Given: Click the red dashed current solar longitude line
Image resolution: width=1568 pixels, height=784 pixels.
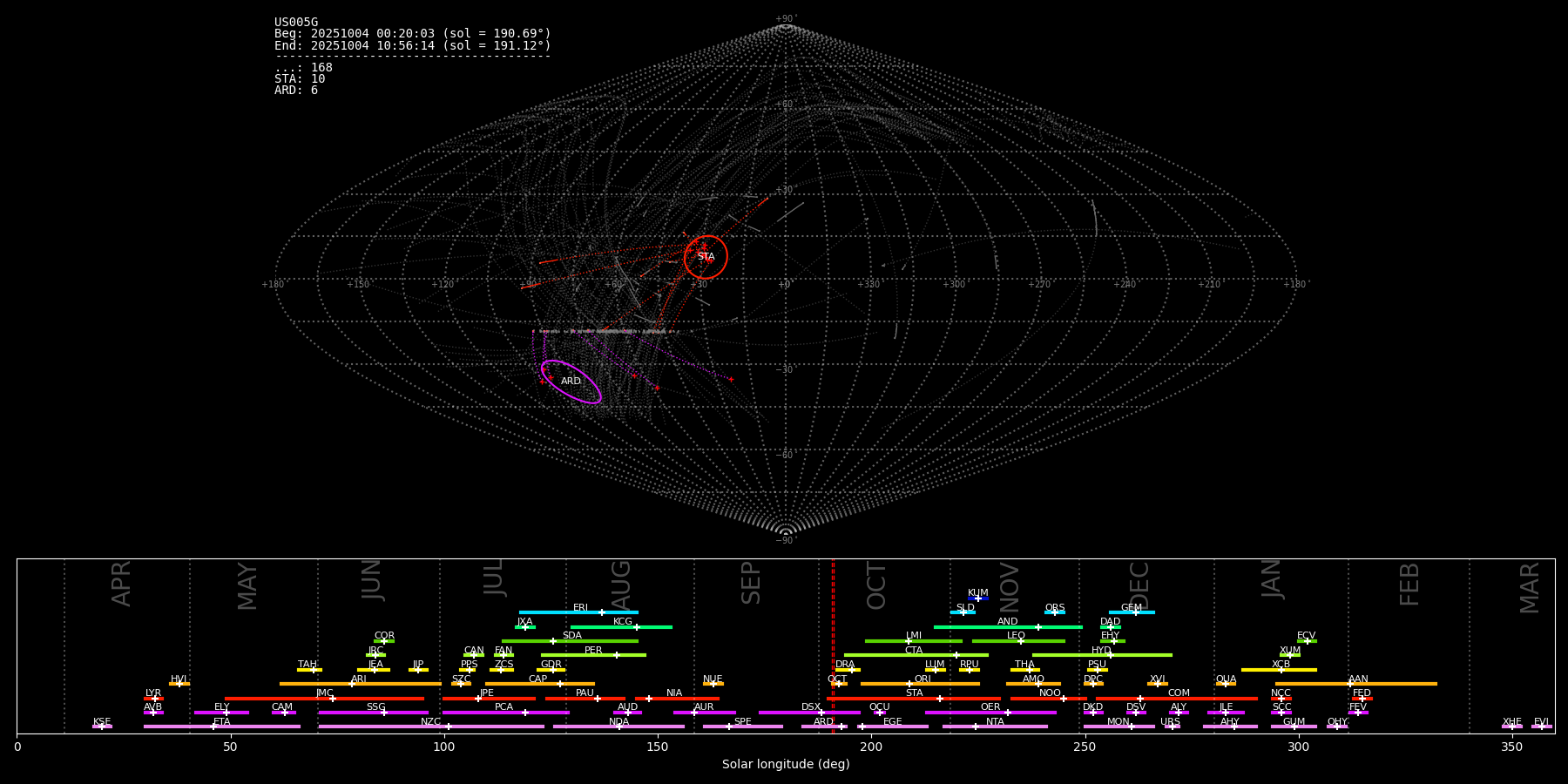Looking at the screenshot, I should (x=833, y=645).
